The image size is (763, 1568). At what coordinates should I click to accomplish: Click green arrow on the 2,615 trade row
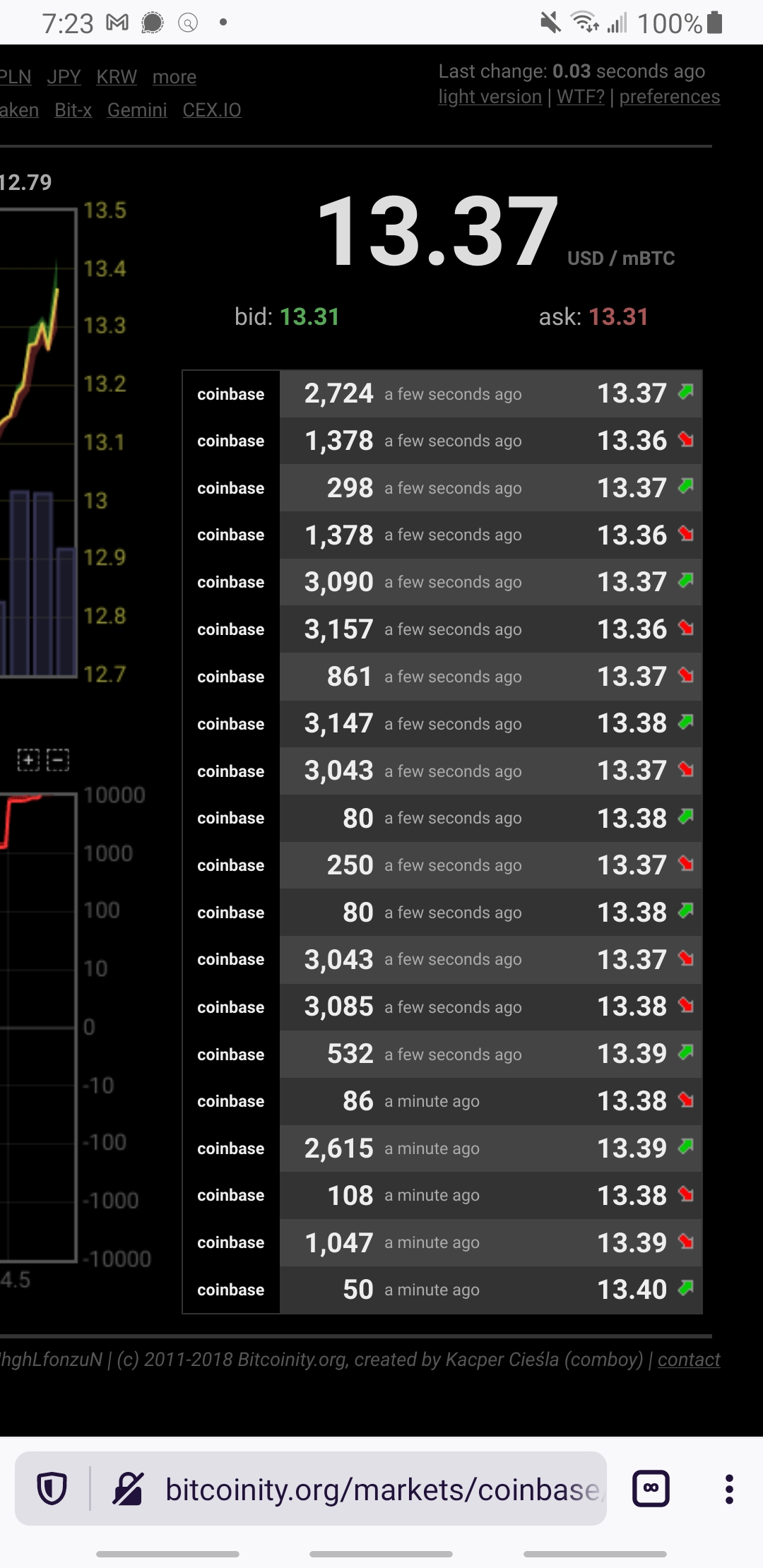[x=685, y=1146]
